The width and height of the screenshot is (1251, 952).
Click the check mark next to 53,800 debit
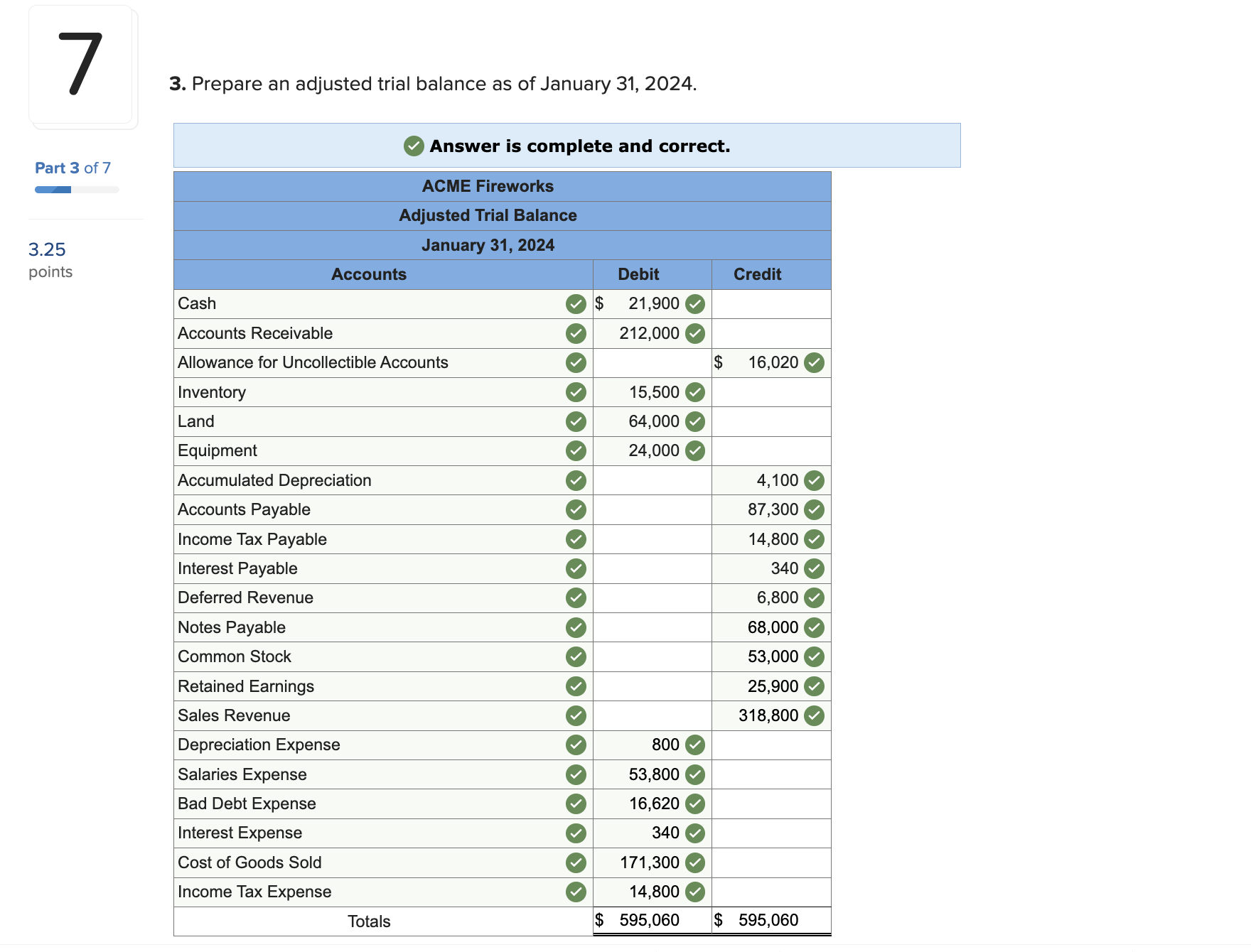tap(695, 775)
